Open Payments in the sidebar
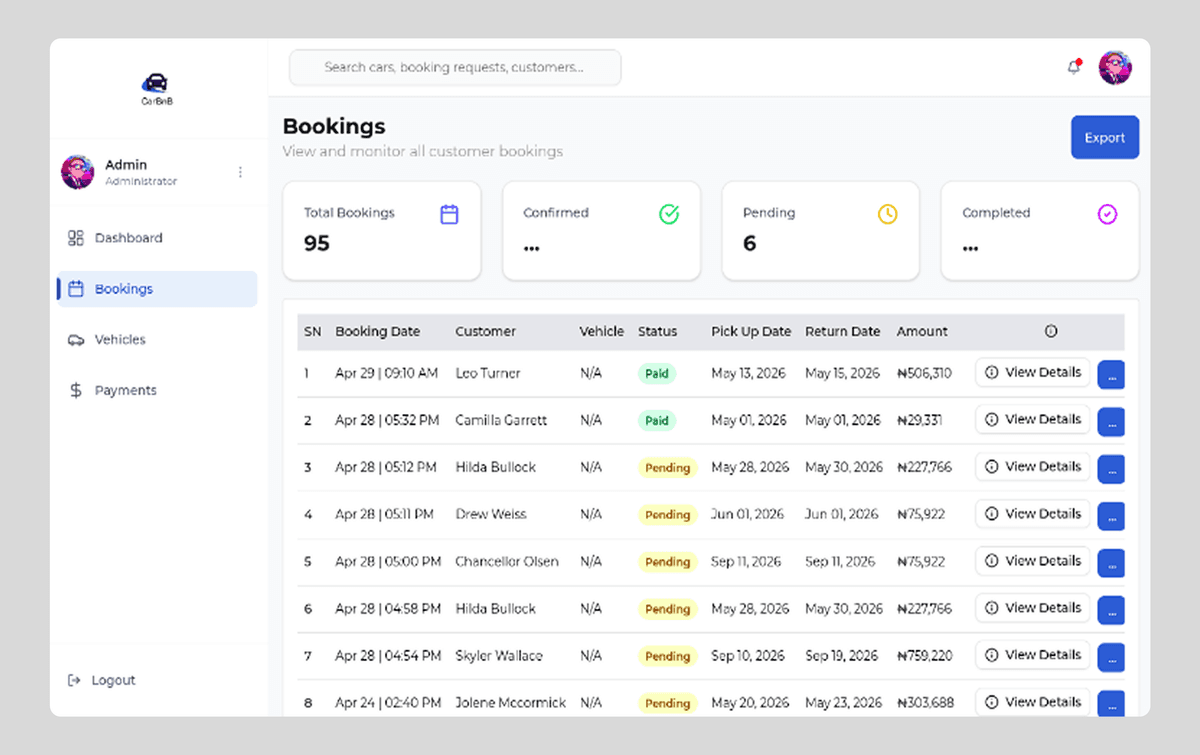The width and height of the screenshot is (1200, 755). point(157,390)
